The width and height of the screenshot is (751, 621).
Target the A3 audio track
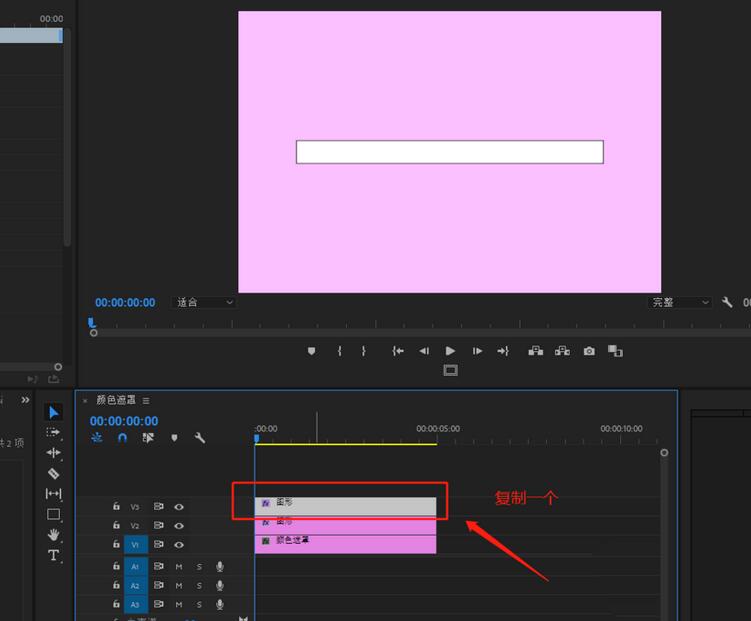pyautogui.click(x=136, y=605)
